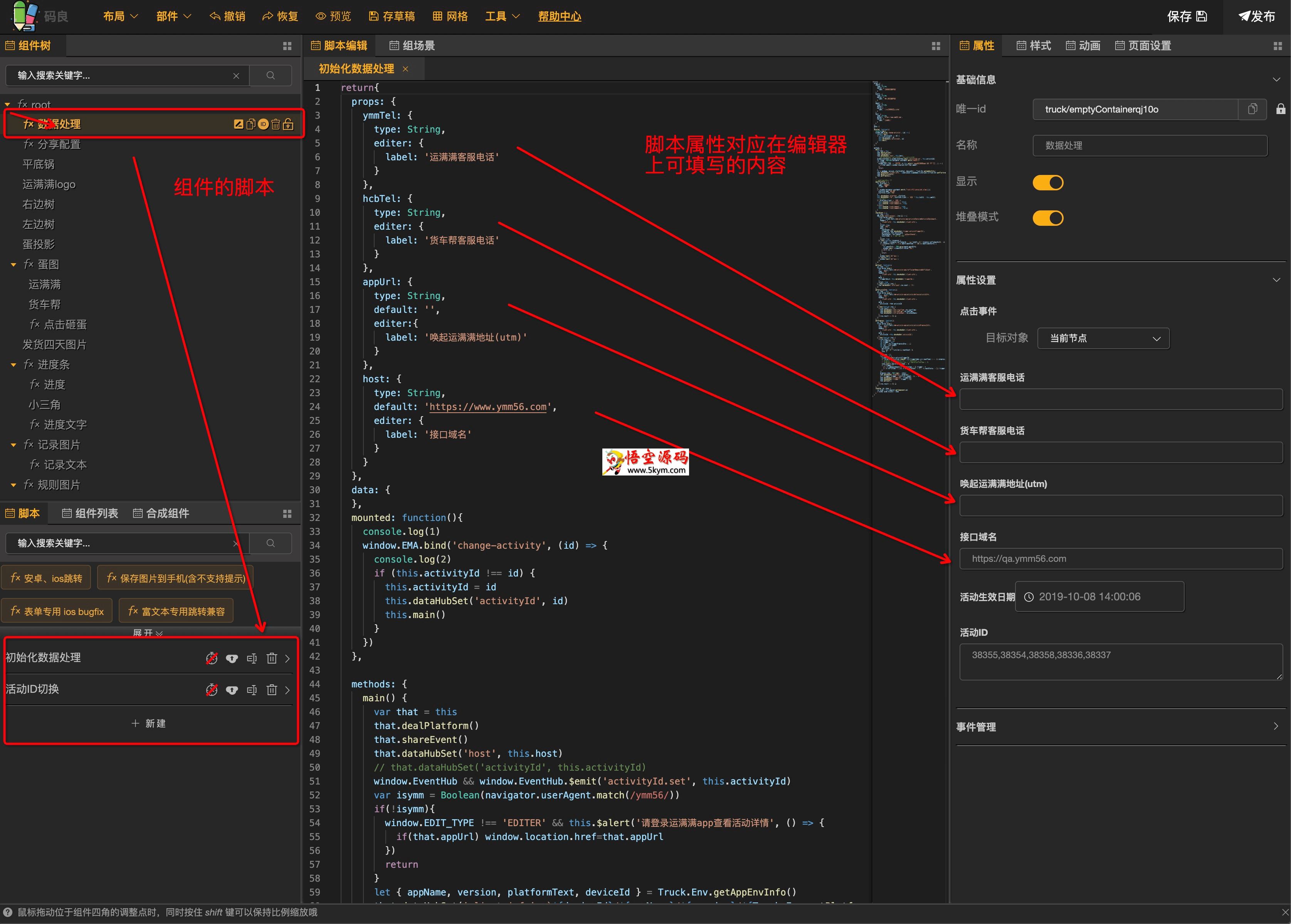Close the 初始化数据处理 editor tab
The image size is (1291, 924).
(405, 69)
